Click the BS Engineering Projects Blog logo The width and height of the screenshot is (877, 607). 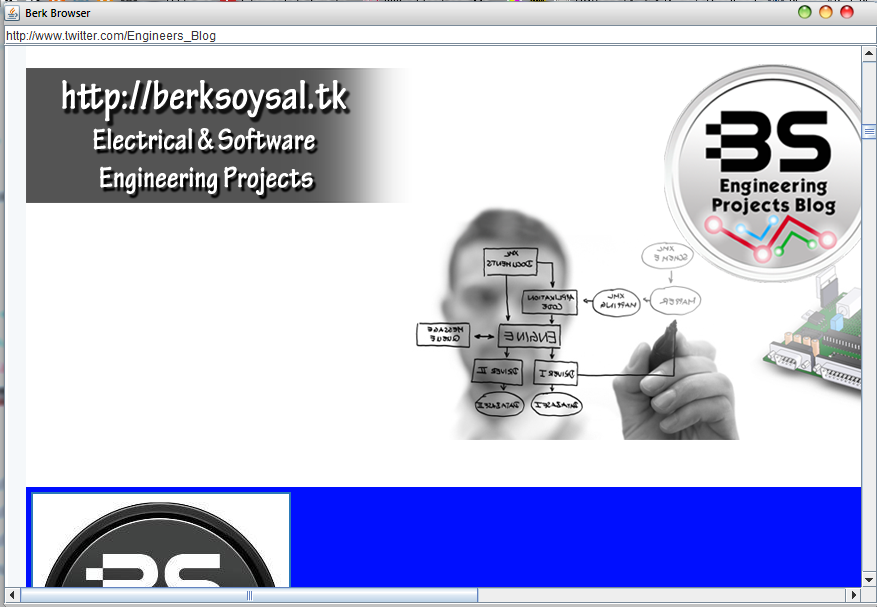pos(763,173)
